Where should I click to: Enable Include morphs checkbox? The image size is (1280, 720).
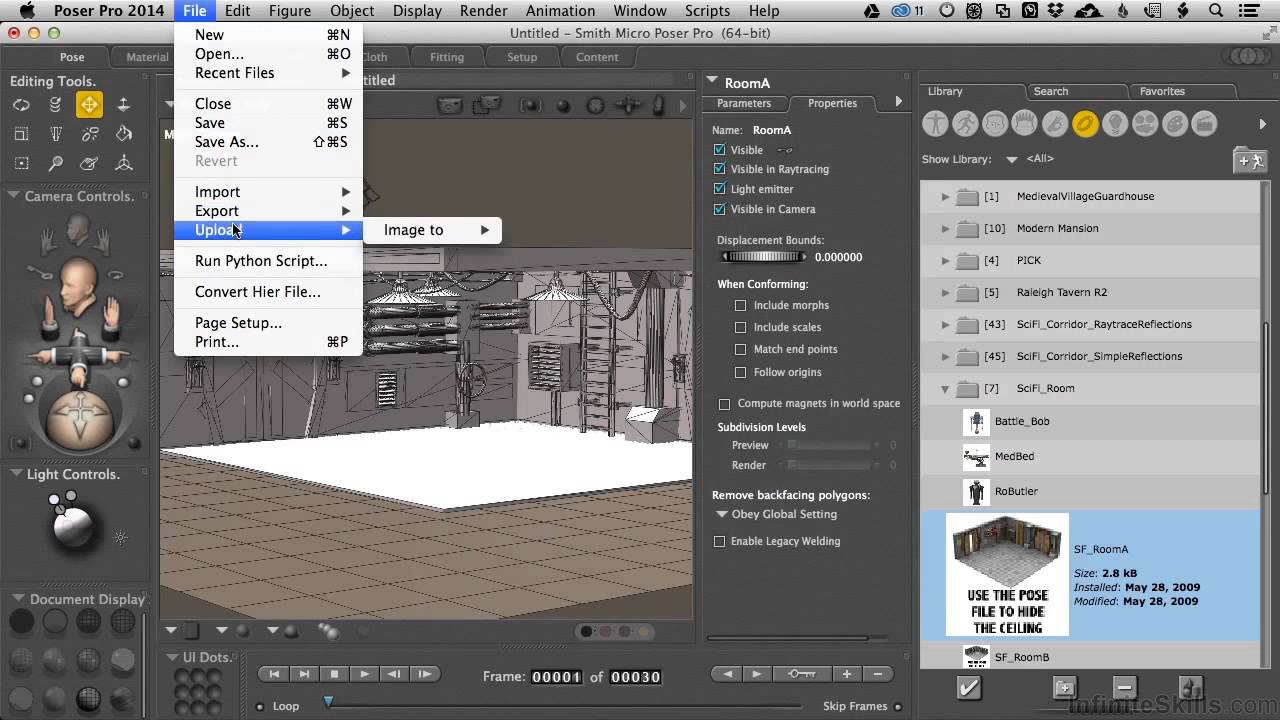point(740,305)
